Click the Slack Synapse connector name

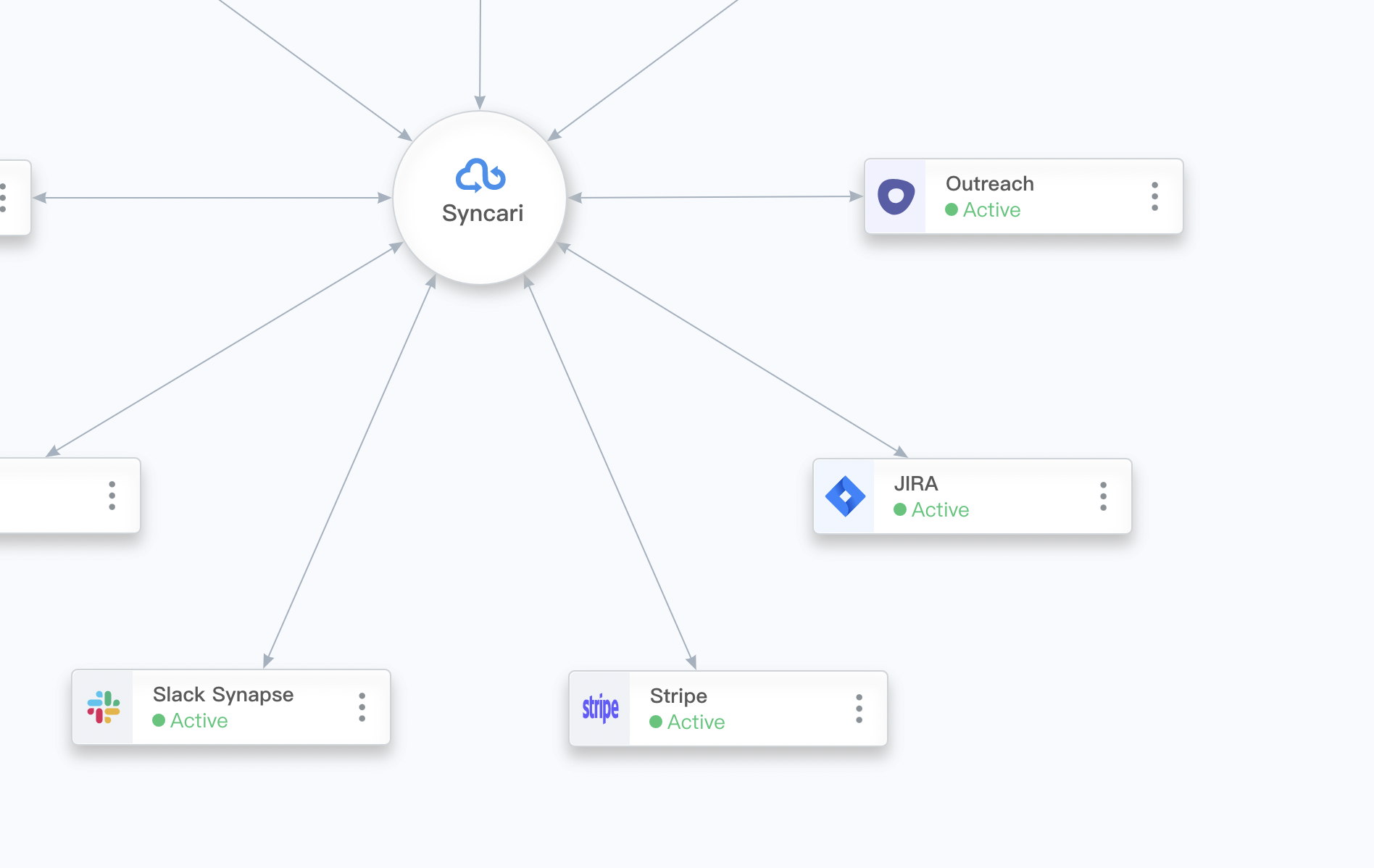pyautogui.click(x=223, y=695)
